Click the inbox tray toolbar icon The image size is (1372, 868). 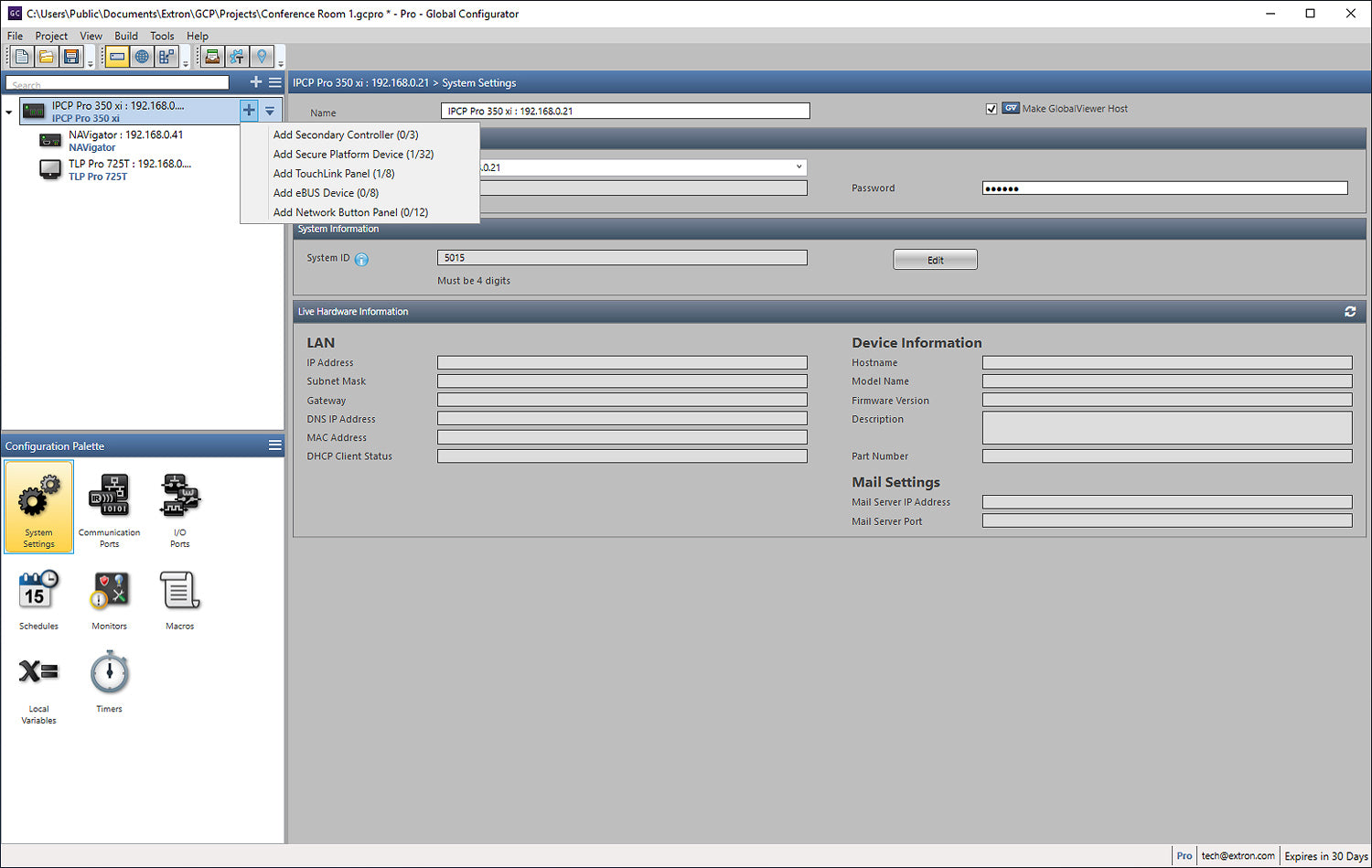tap(212, 57)
